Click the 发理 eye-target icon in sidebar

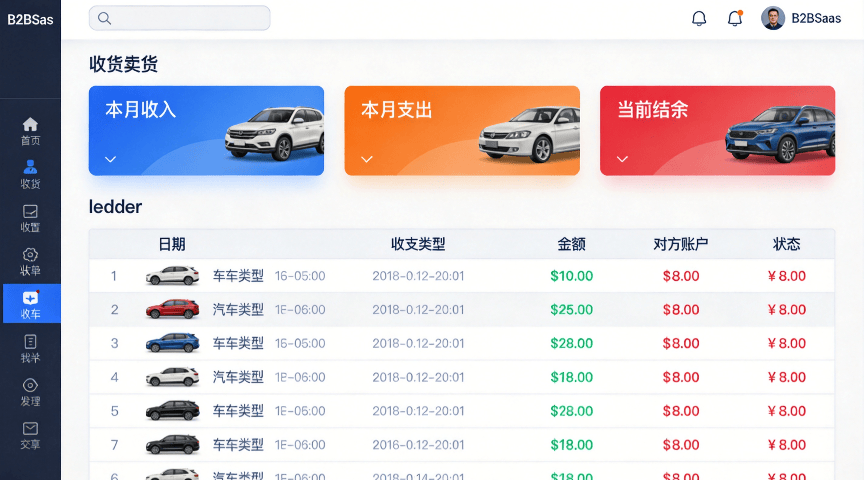pyautogui.click(x=30, y=385)
